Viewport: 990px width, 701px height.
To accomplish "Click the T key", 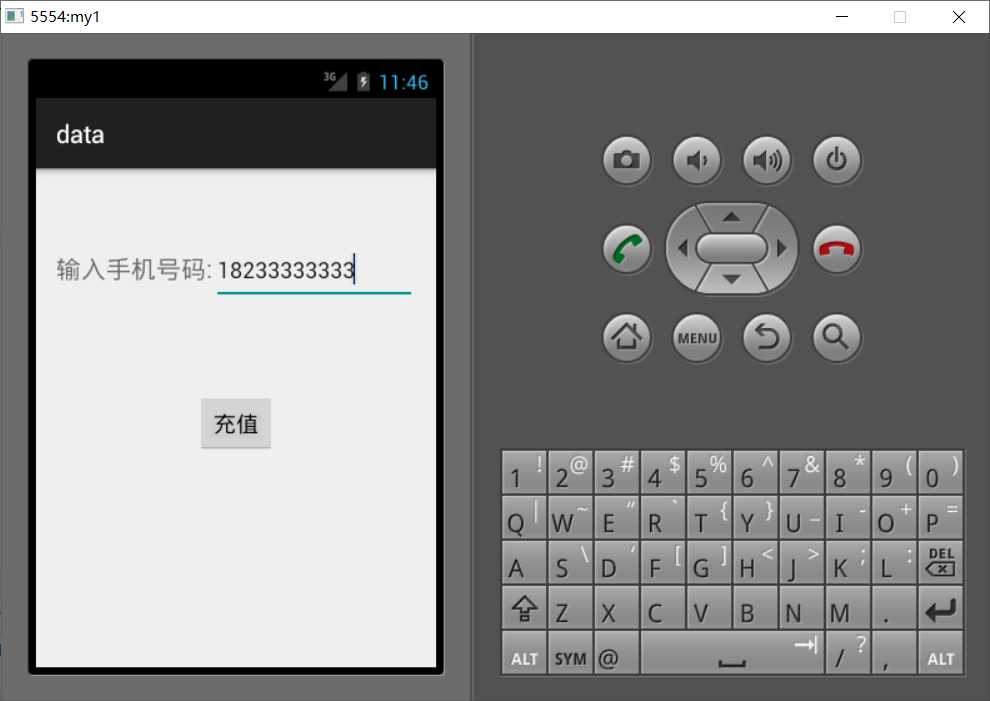I will point(709,517).
